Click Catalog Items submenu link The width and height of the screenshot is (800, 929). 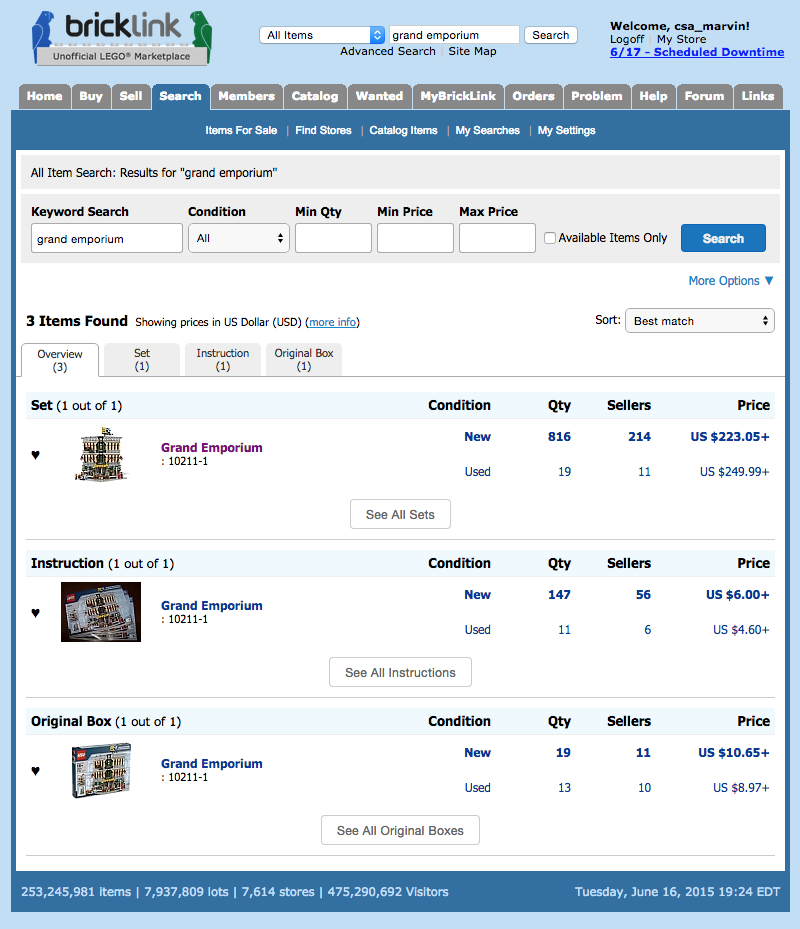(404, 130)
